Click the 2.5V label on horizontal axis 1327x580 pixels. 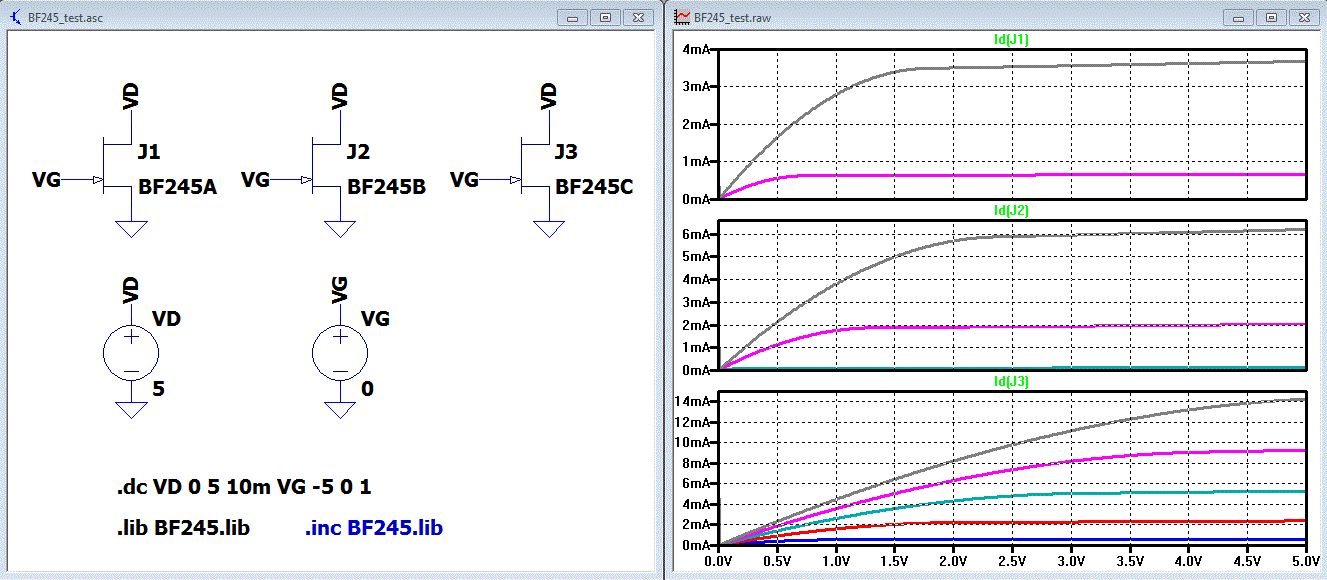pos(1012,563)
